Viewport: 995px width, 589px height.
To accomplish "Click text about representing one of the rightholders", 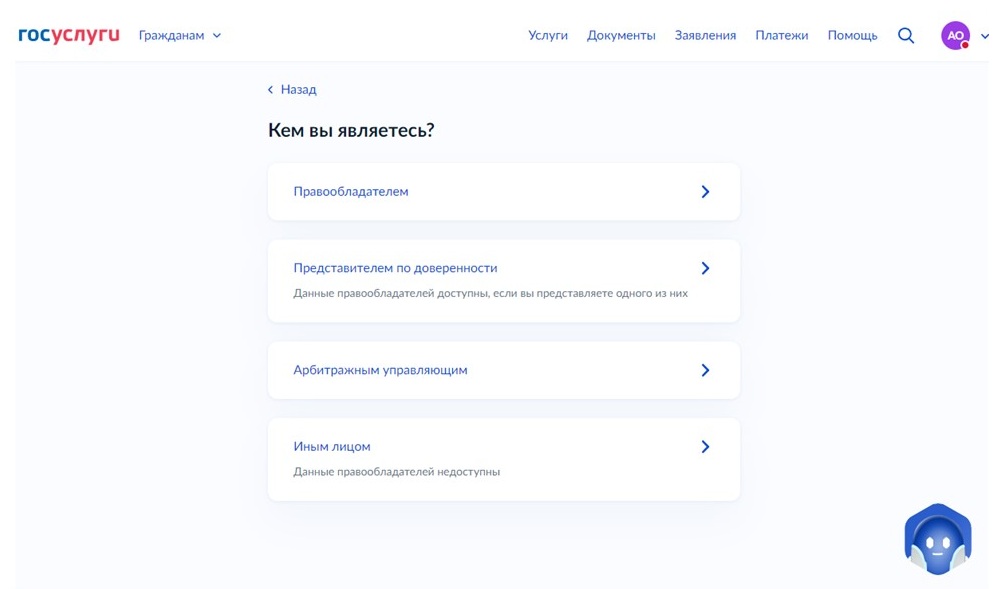I will coord(491,293).
